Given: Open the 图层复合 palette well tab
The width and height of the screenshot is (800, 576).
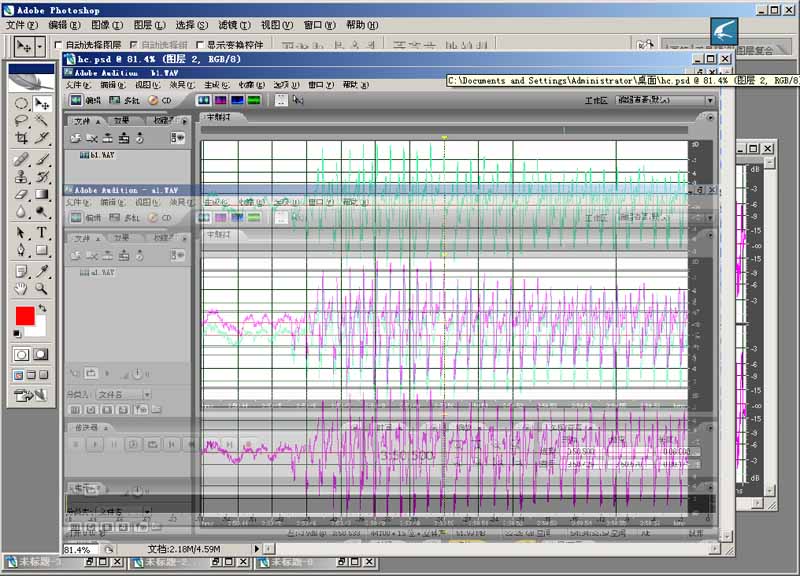Looking at the screenshot, I should pos(755,50).
